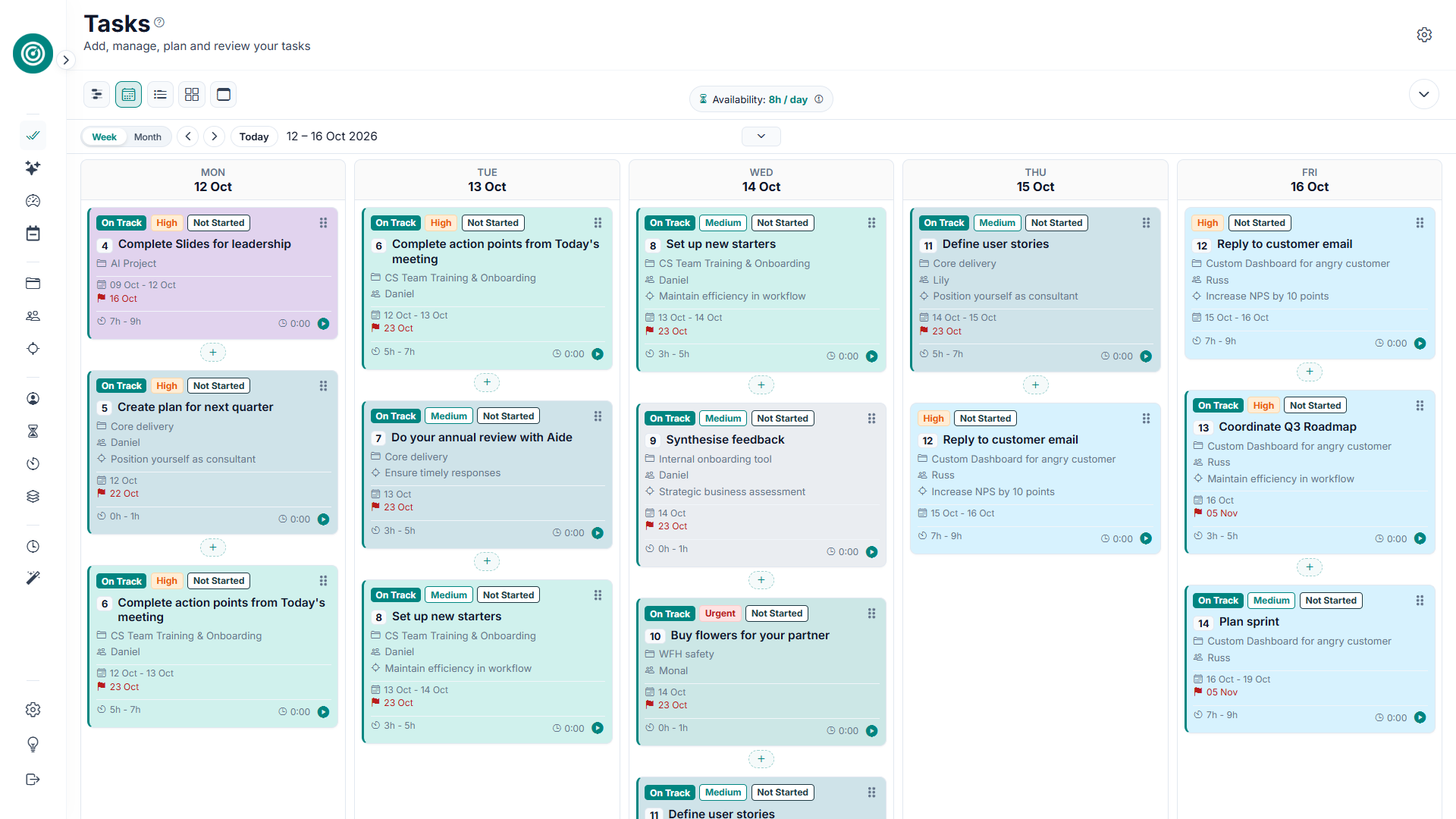Viewport: 1456px width, 819px height.
Task: Open the single-panel view icon
Action: pyautogui.click(x=224, y=94)
